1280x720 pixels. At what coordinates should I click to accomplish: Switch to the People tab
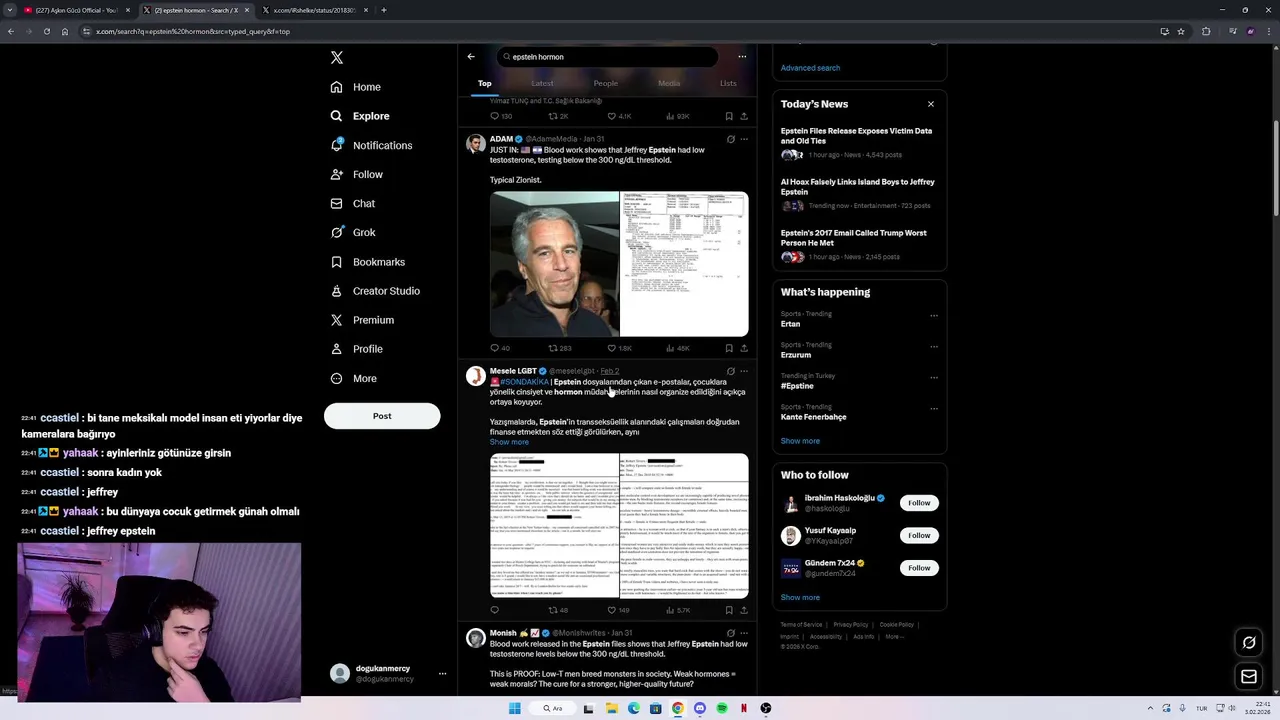[605, 83]
